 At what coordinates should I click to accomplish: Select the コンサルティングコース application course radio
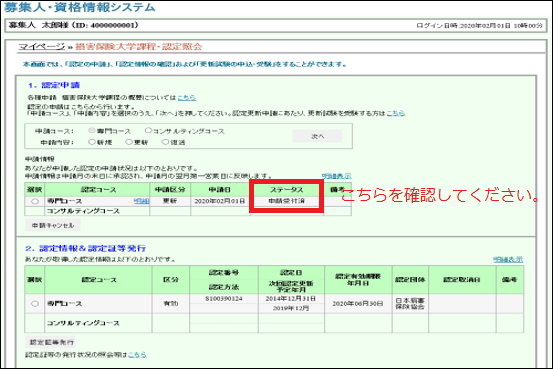pos(148,131)
